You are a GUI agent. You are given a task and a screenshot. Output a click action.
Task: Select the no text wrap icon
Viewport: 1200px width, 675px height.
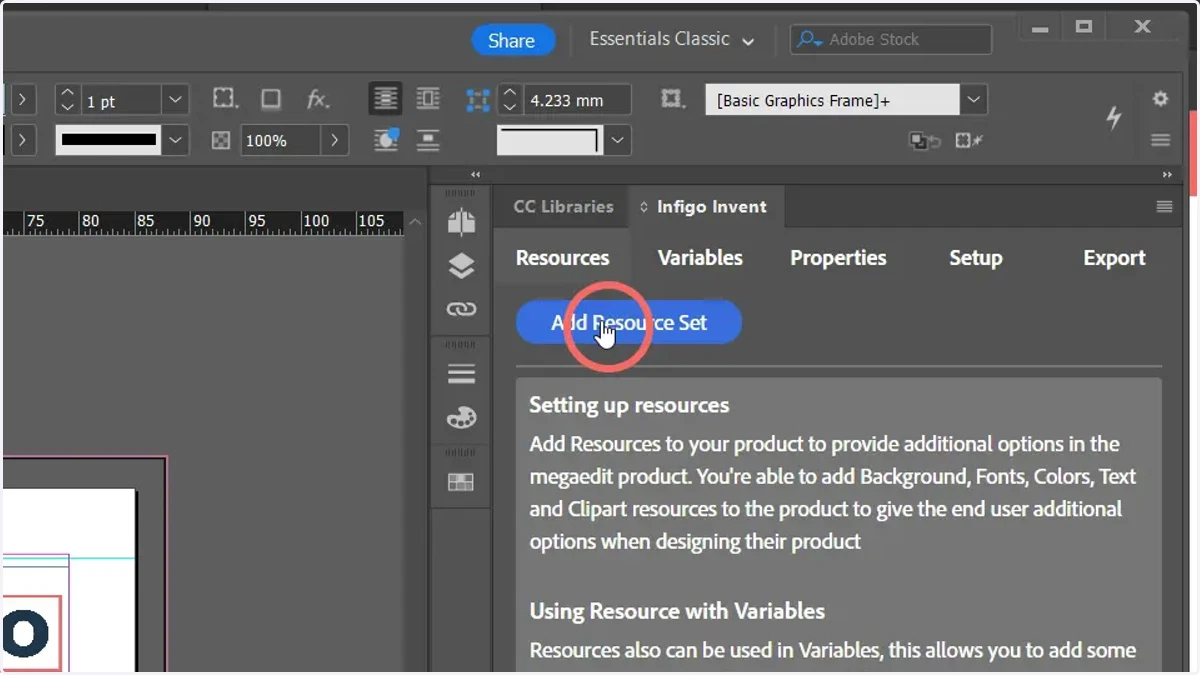click(385, 99)
